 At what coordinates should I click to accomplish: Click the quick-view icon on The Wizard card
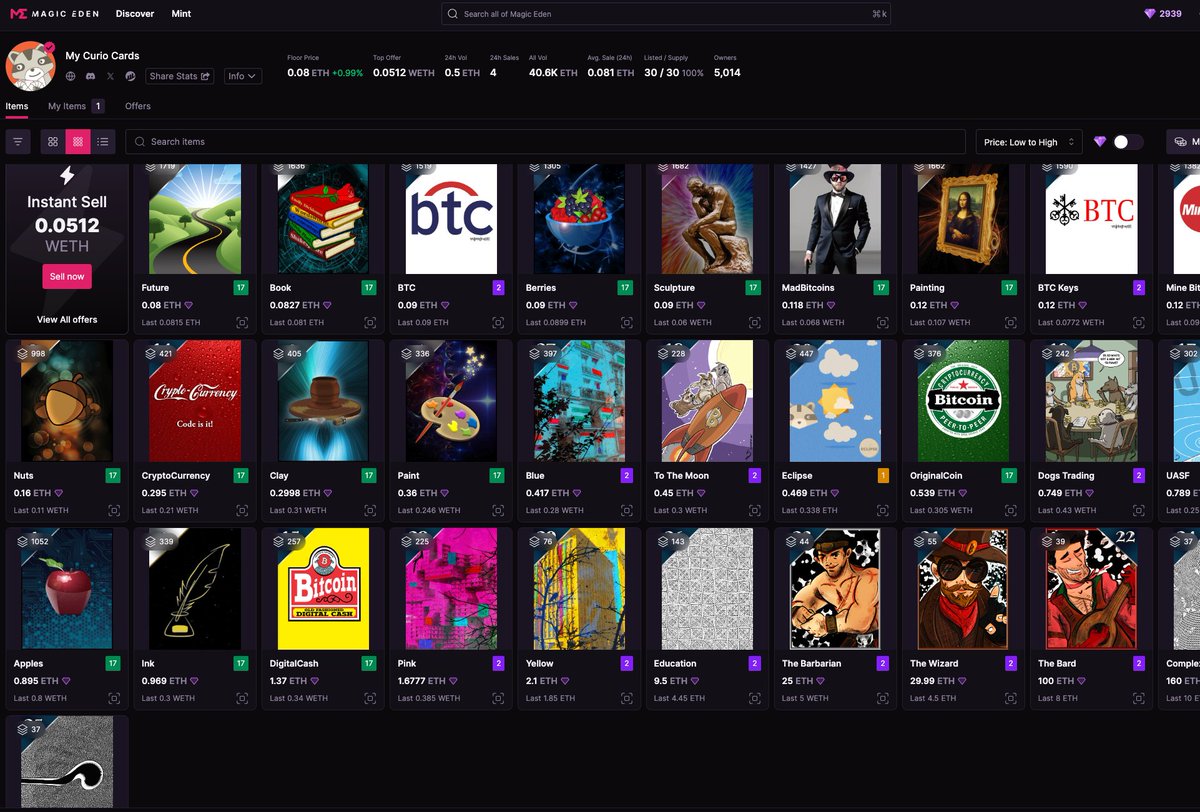pyautogui.click(x=1011, y=699)
